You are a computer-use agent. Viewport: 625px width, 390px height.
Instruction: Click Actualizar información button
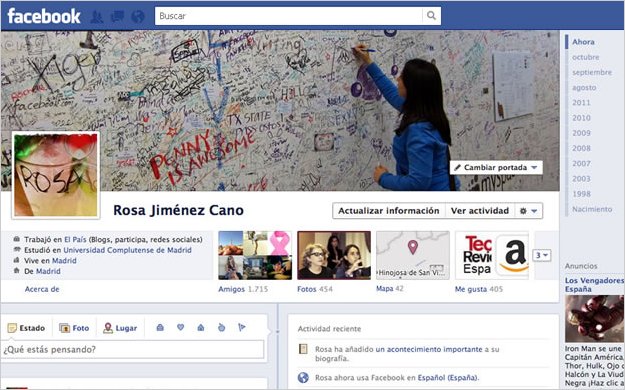pos(389,211)
